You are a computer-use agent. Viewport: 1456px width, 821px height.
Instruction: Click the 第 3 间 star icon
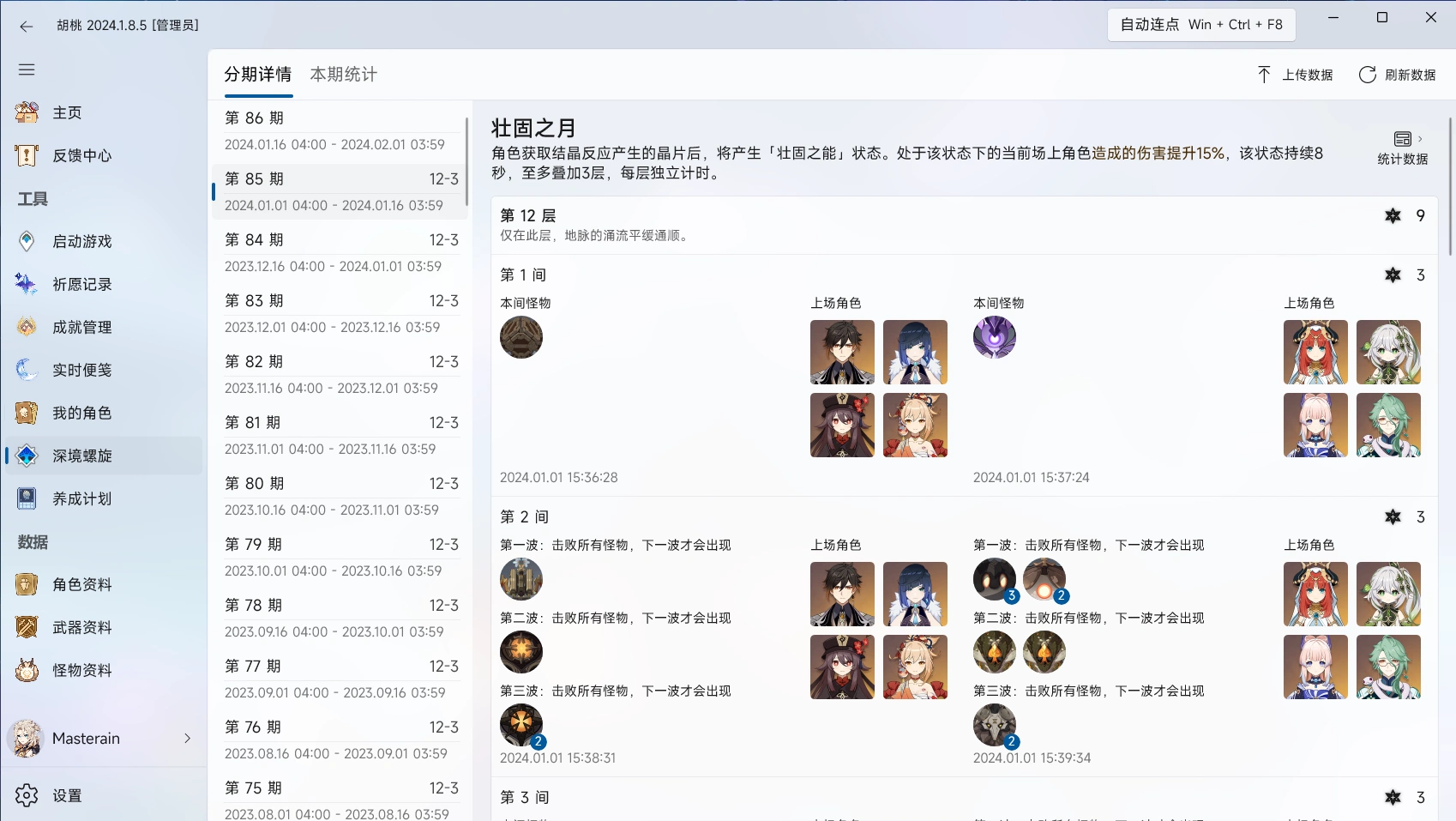(1393, 797)
